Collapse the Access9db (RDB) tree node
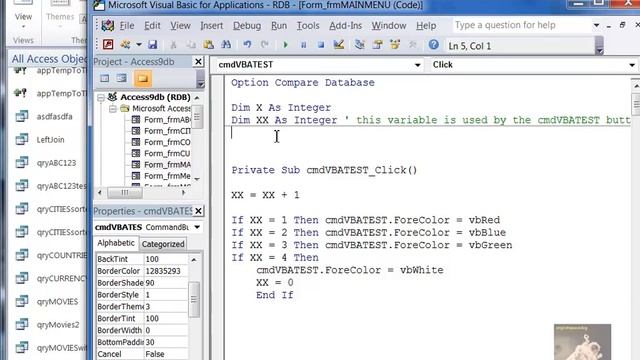640x360 pixels. pos(101,98)
